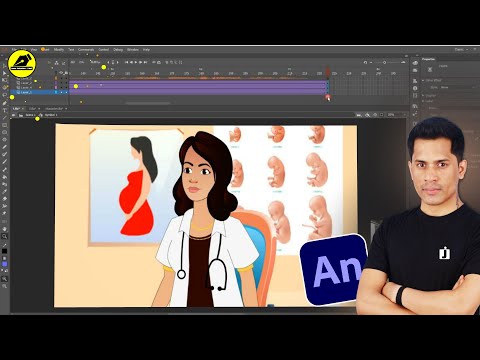
Task: Open the Text menu
Action: (71, 50)
